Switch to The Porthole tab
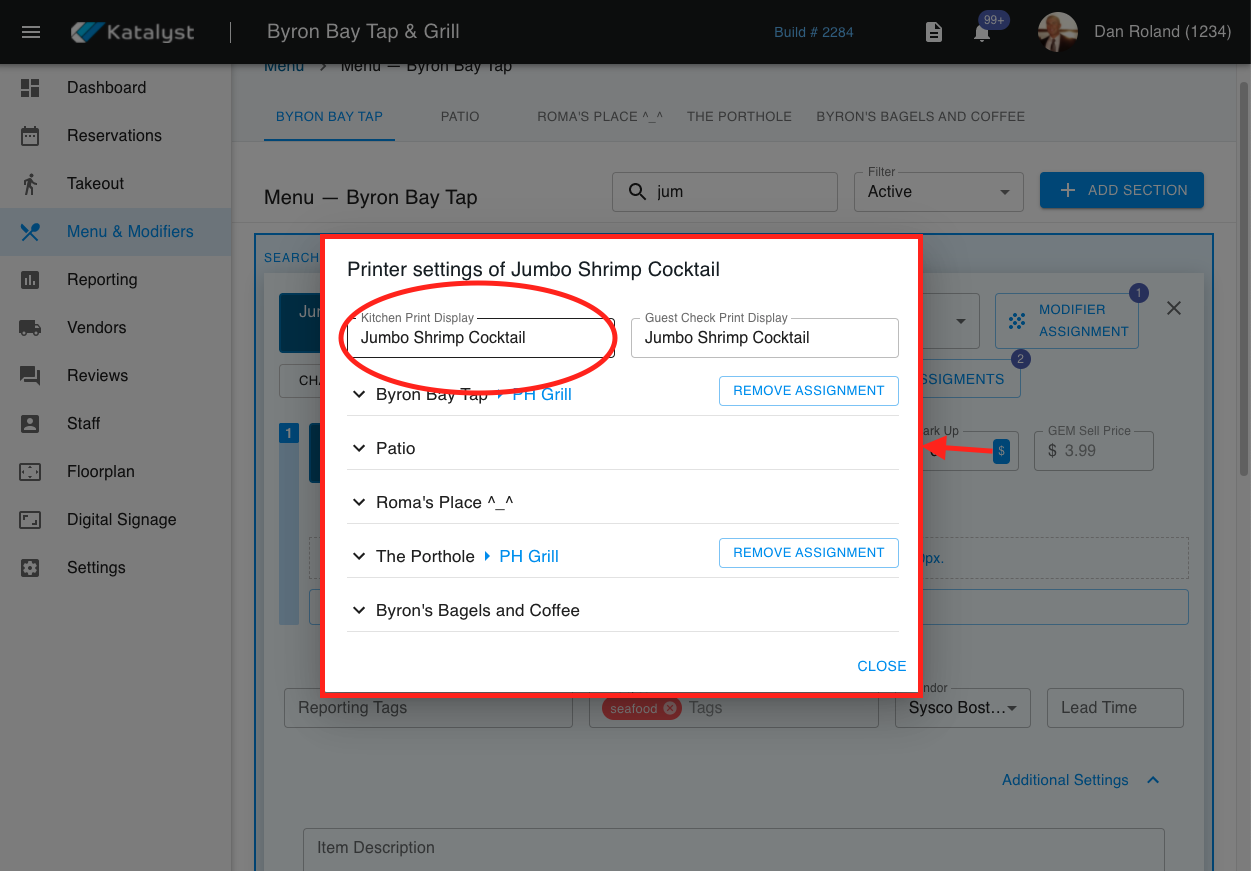This screenshot has width=1251, height=871. (x=739, y=117)
